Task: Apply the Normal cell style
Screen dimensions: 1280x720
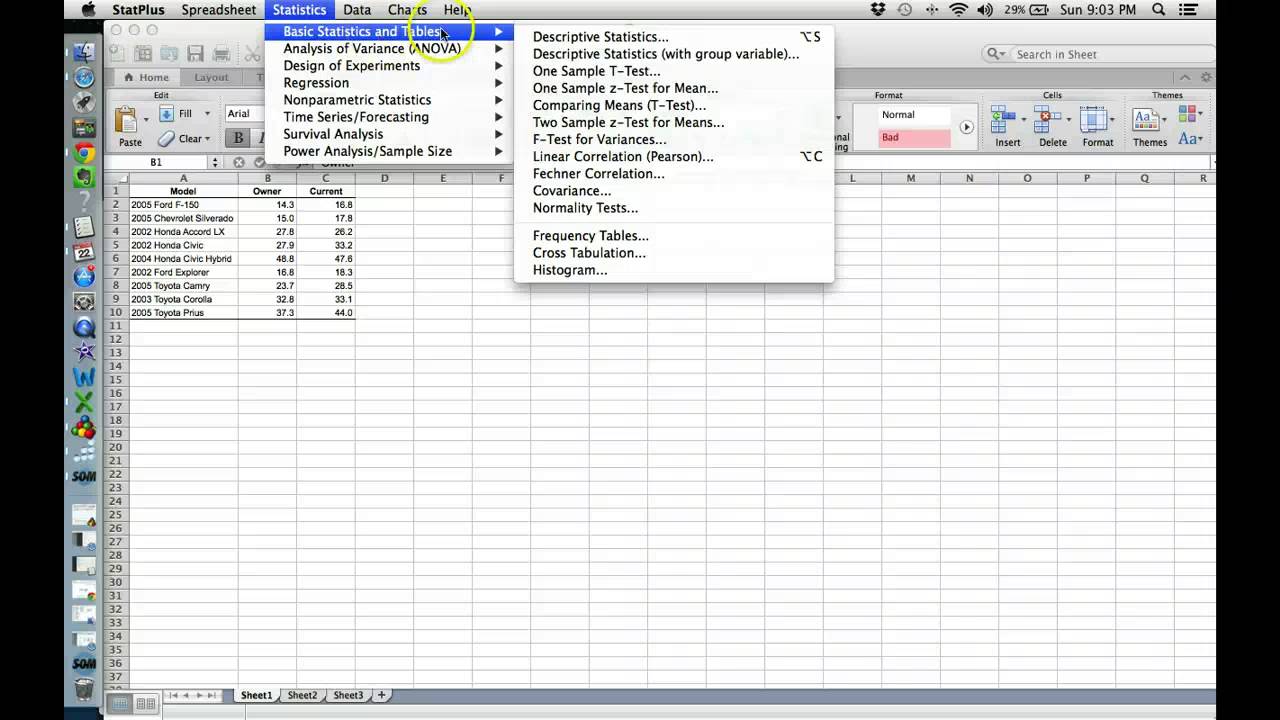Action: click(915, 115)
